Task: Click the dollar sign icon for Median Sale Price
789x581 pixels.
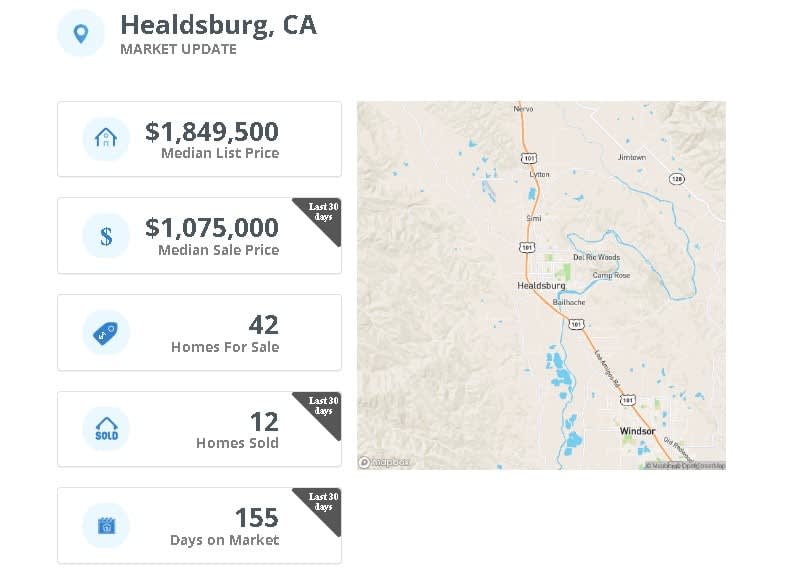Action: point(106,235)
